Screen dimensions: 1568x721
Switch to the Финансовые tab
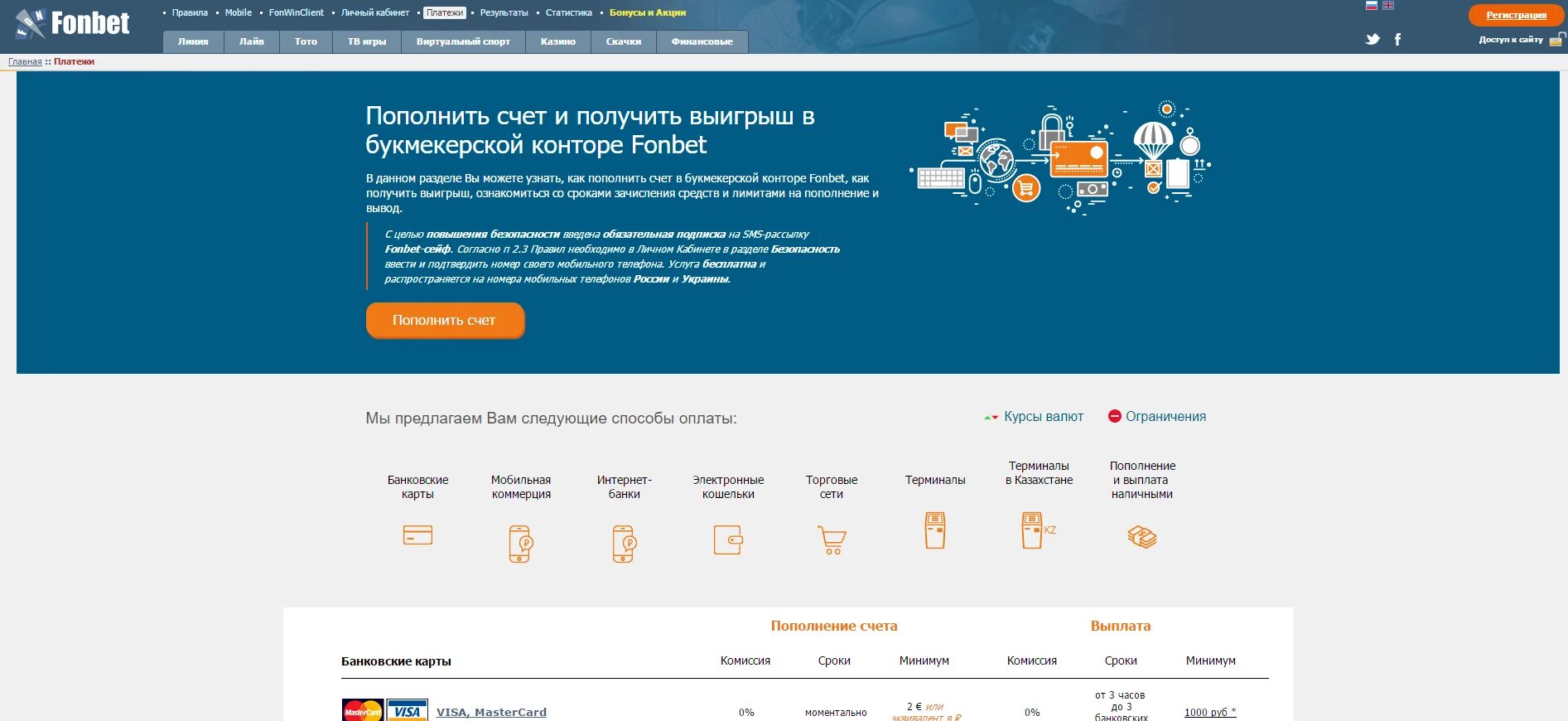coord(702,41)
